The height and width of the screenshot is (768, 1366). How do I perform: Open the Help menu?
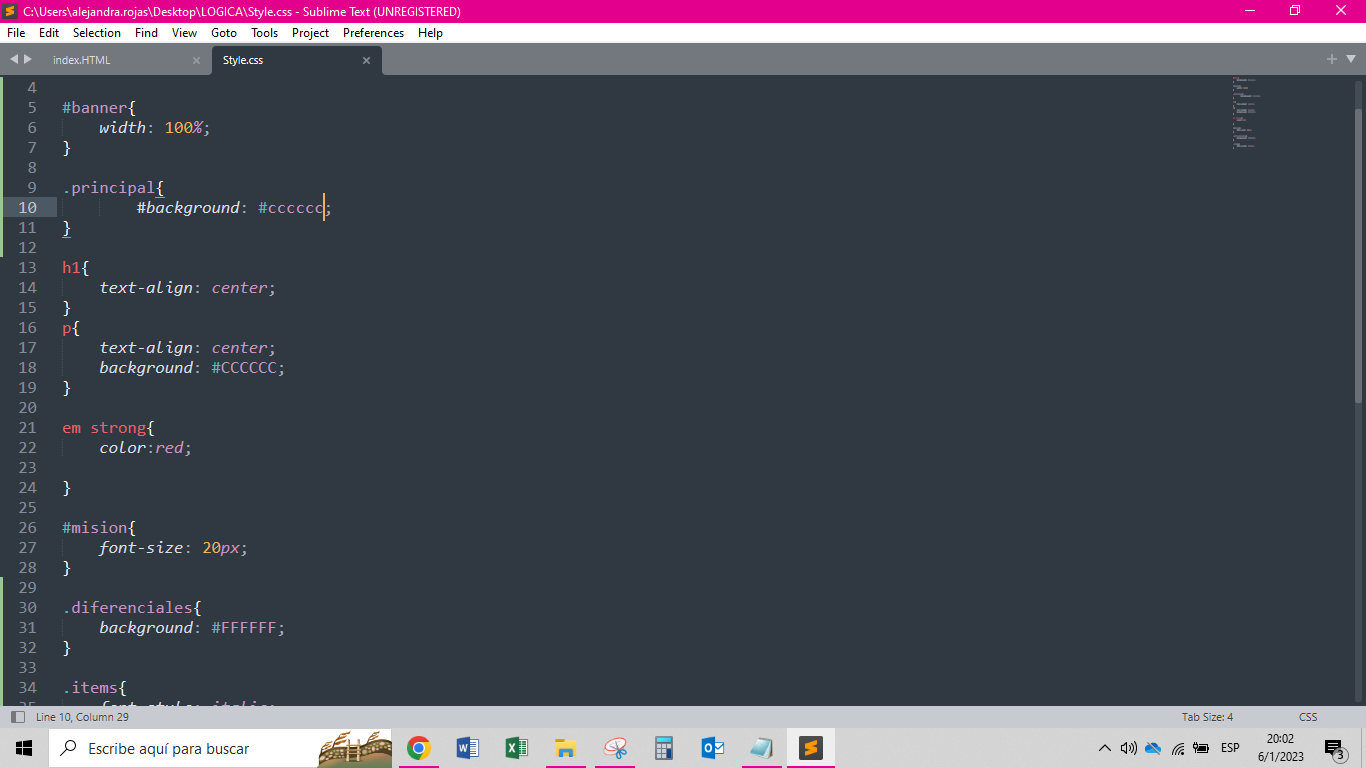pyautogui.click(x=430, y=33)
